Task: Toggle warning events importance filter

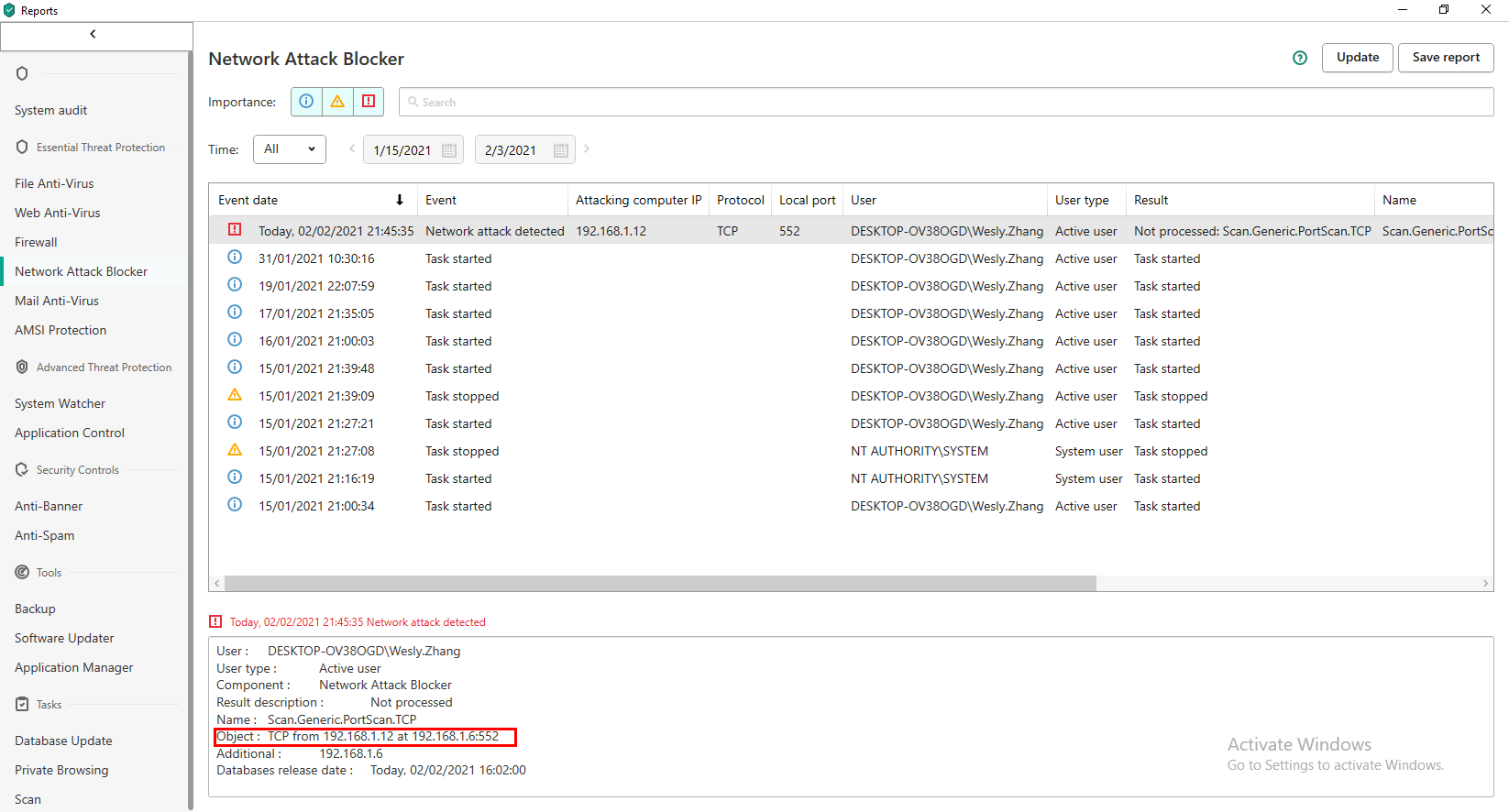Action: pyautogui.click(x=337, y=102)
